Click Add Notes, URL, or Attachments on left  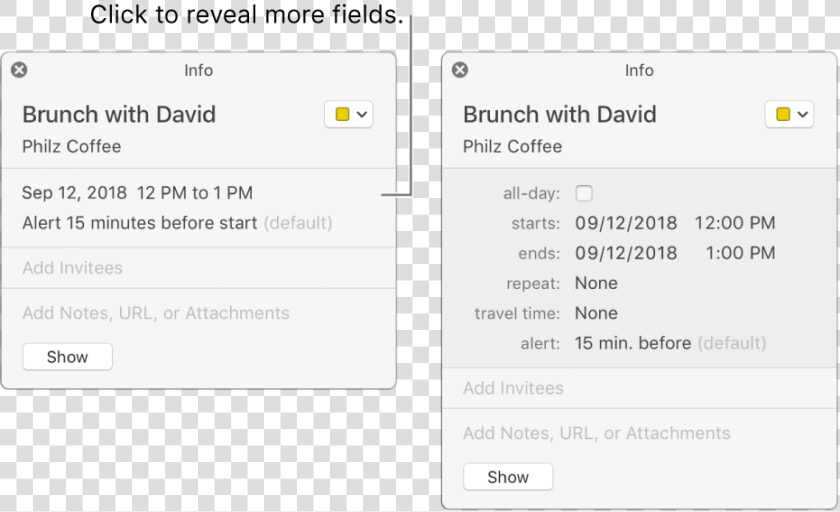click(x=156, y=313)
